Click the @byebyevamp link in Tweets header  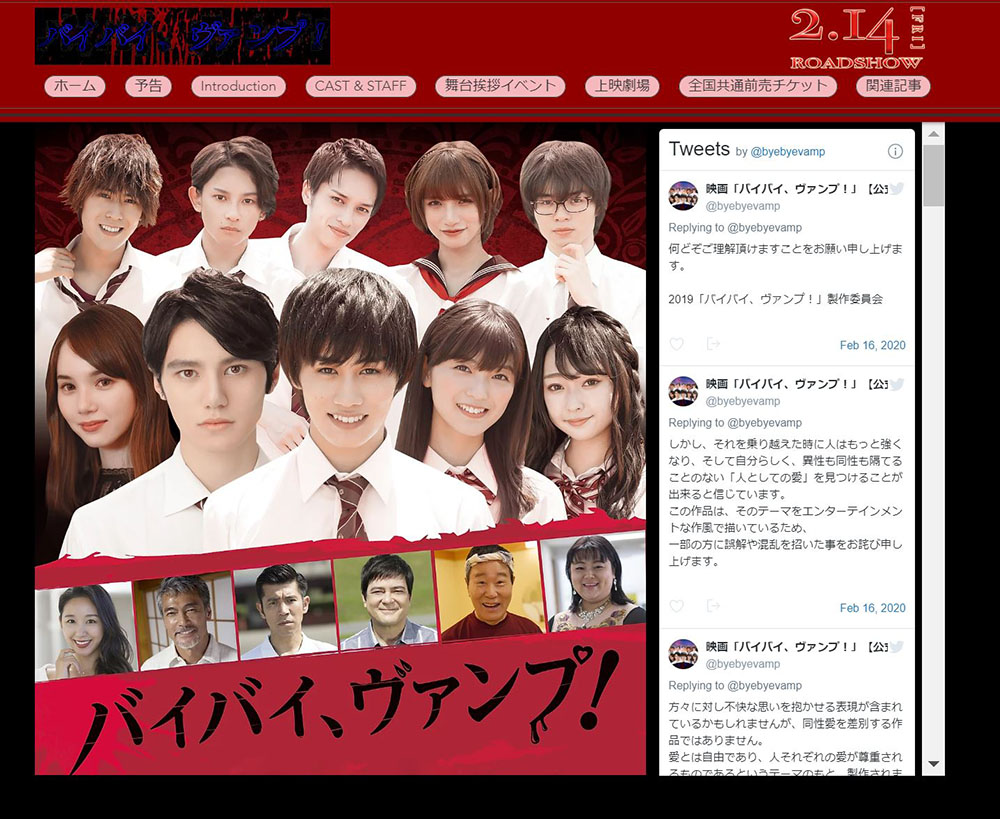pos(788,152)
